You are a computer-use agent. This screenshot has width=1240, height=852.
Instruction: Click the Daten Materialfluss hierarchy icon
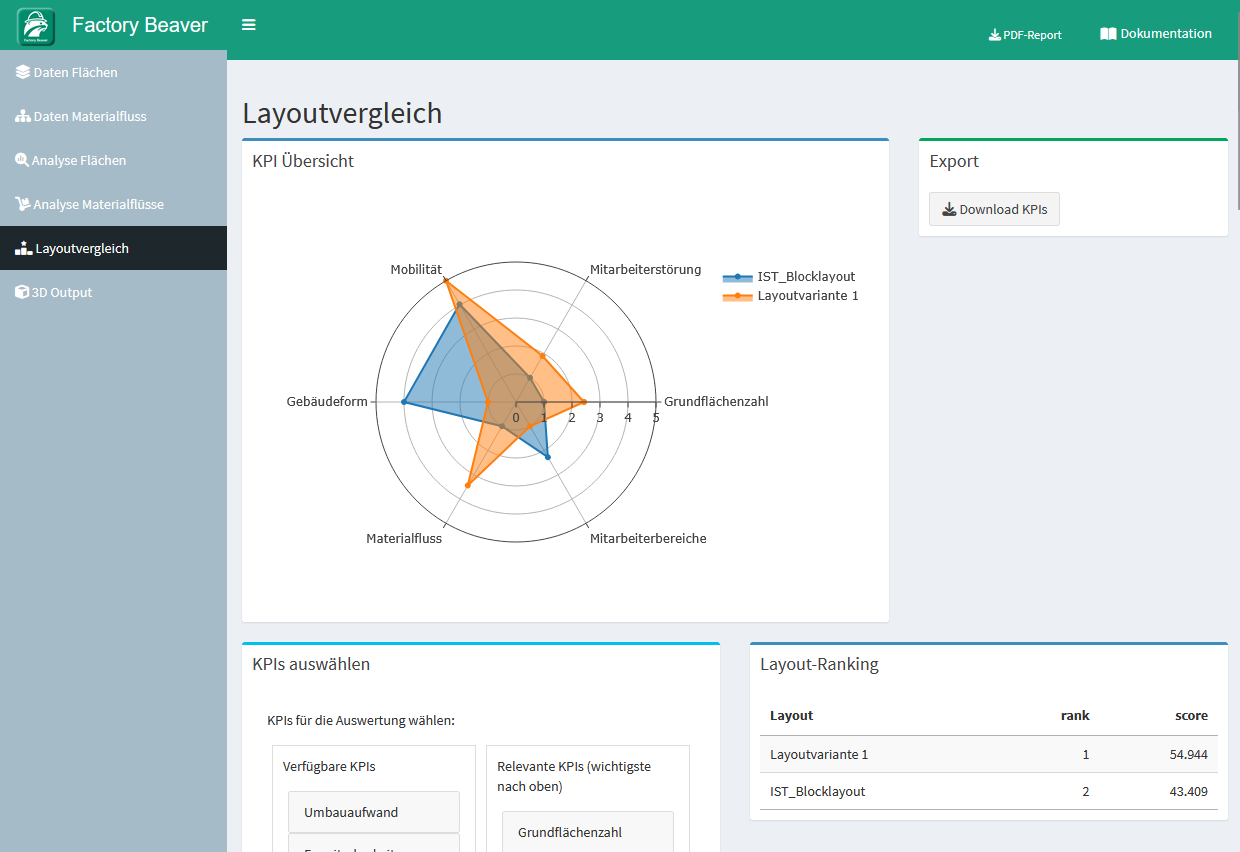pyautogui.click(x=22, y=116)
